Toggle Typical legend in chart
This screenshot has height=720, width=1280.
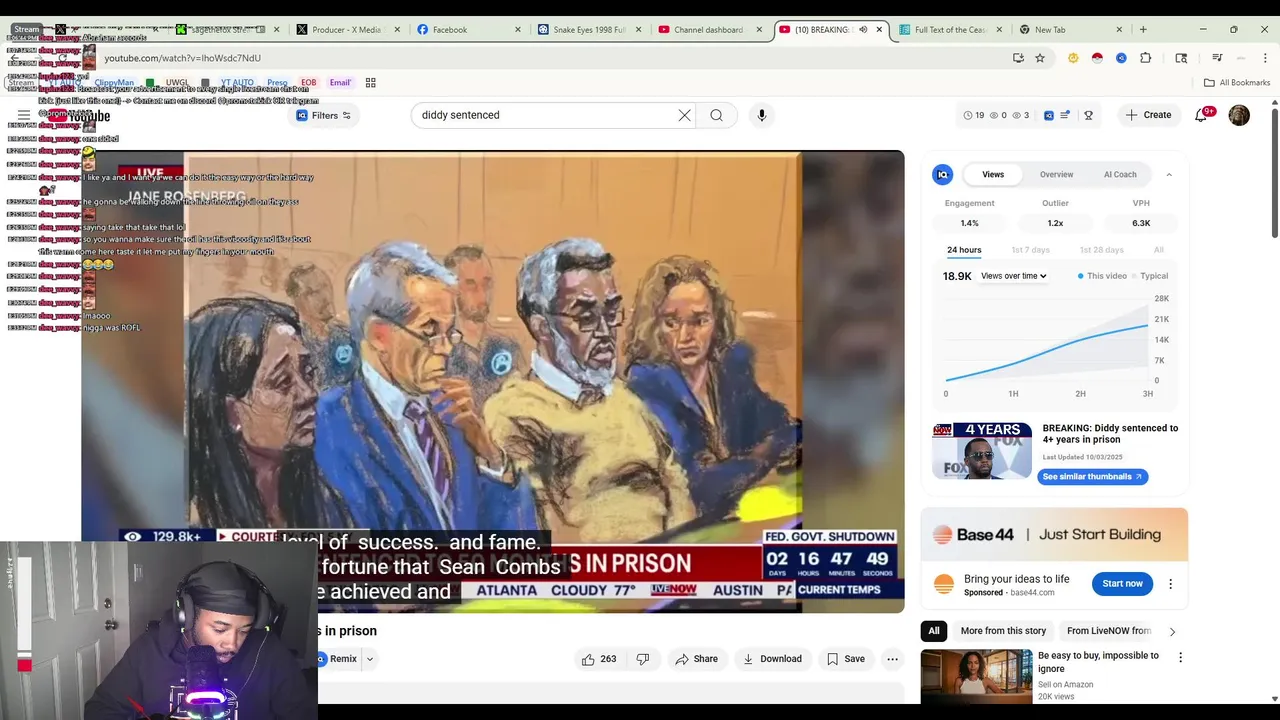[1150, 276]
